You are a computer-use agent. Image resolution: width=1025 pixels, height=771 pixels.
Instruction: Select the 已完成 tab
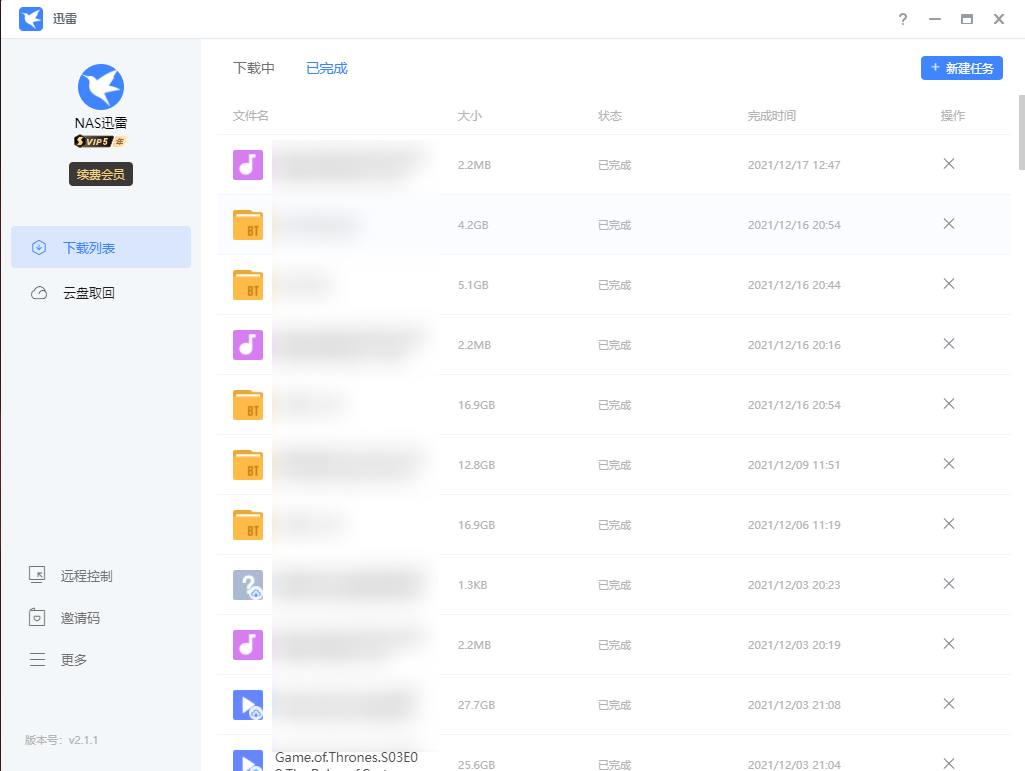coord(327,68)
